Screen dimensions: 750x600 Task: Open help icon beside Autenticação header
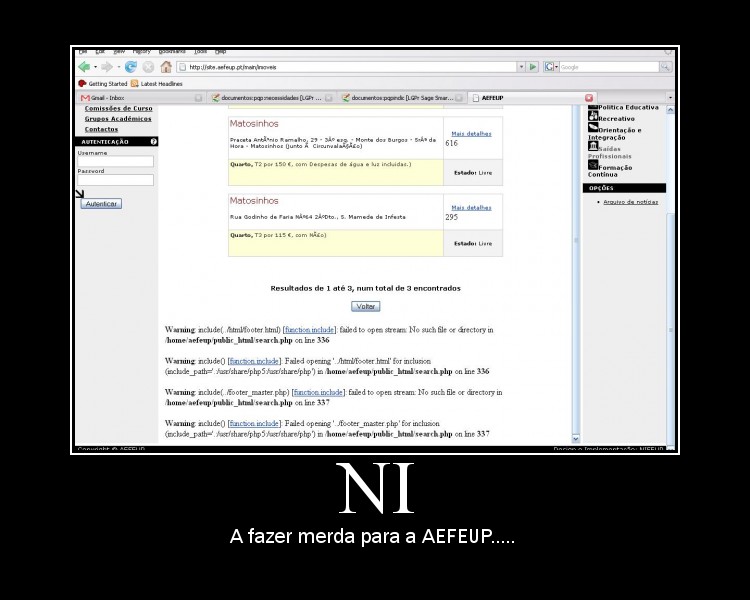tap(154, 142)
